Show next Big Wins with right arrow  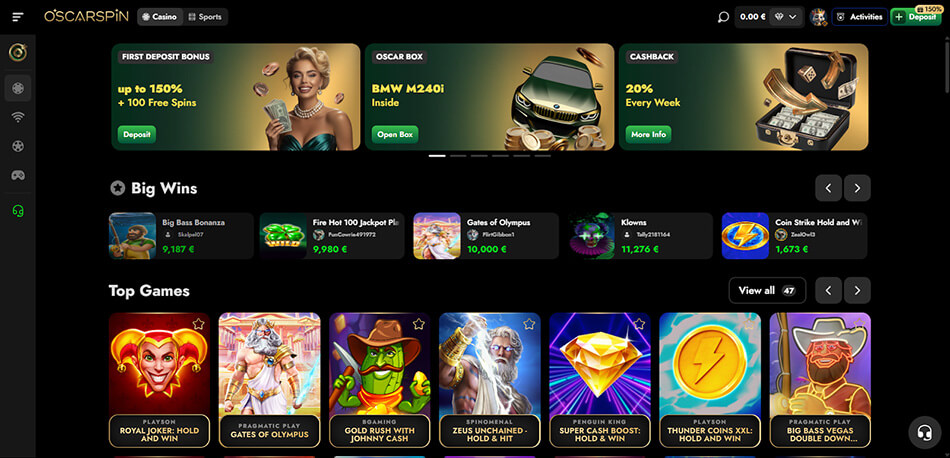coord(857,188)
